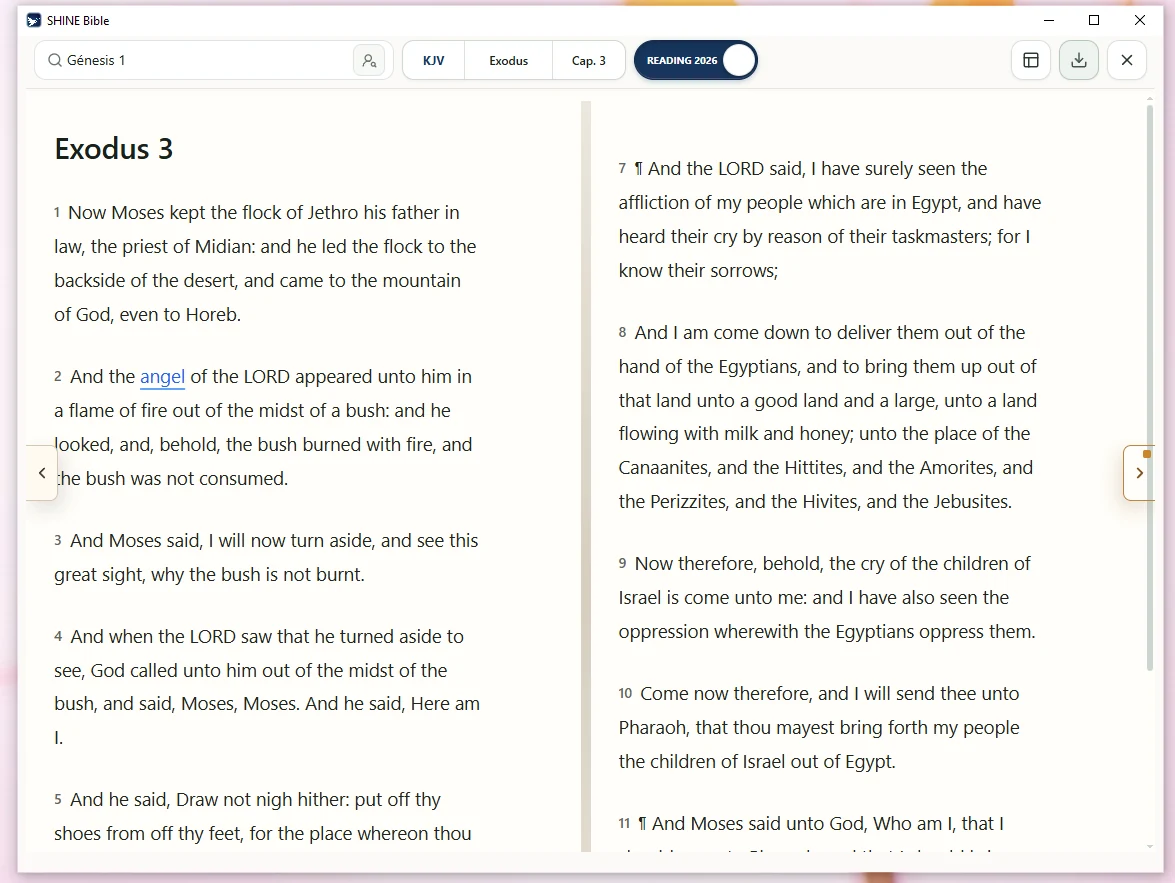The height and width of the screenshot is (883, 1175).
Task: Click the text 'of God, even to Horeb.'
Action: 148,315
